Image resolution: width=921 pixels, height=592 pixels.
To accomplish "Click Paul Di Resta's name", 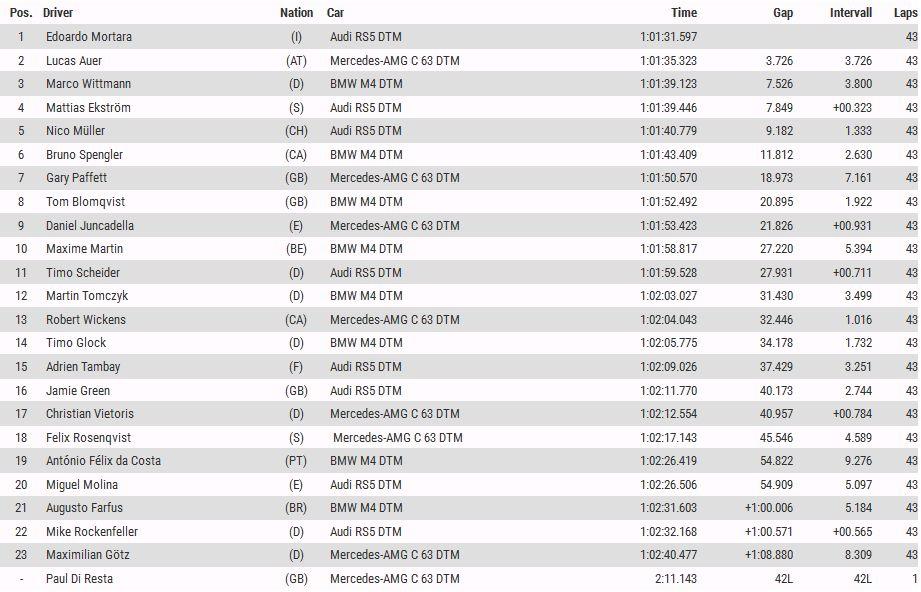I will (79, 578).
